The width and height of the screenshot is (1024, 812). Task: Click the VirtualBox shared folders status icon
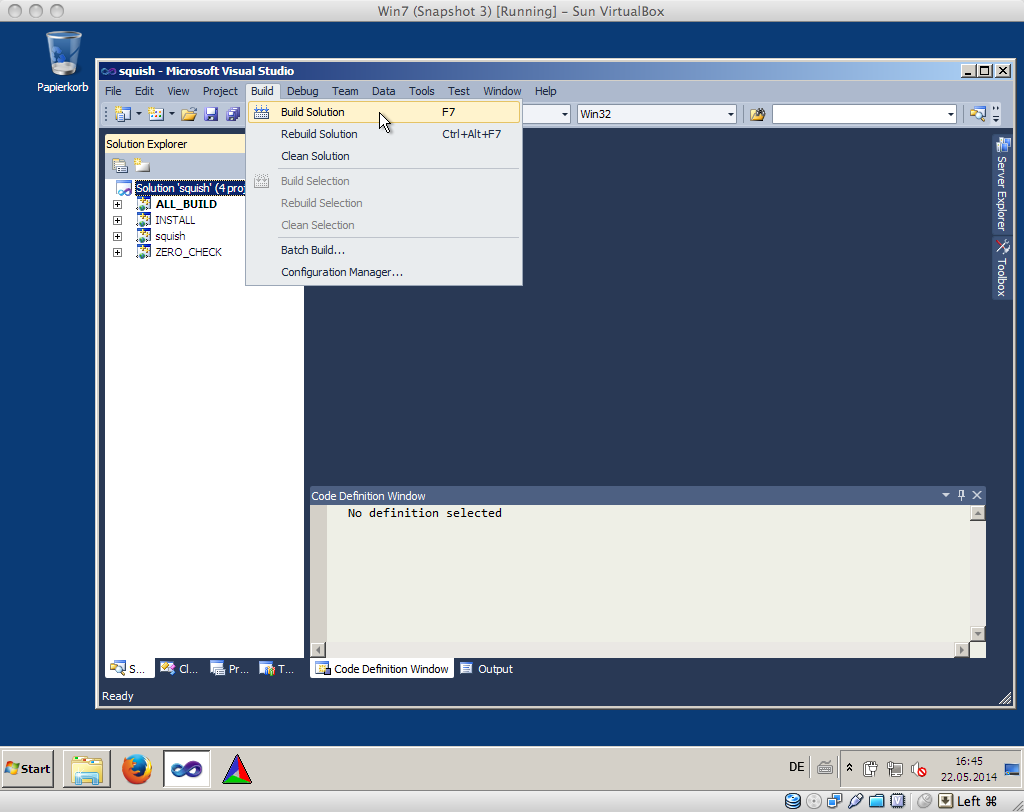click(x=876, y=801)
